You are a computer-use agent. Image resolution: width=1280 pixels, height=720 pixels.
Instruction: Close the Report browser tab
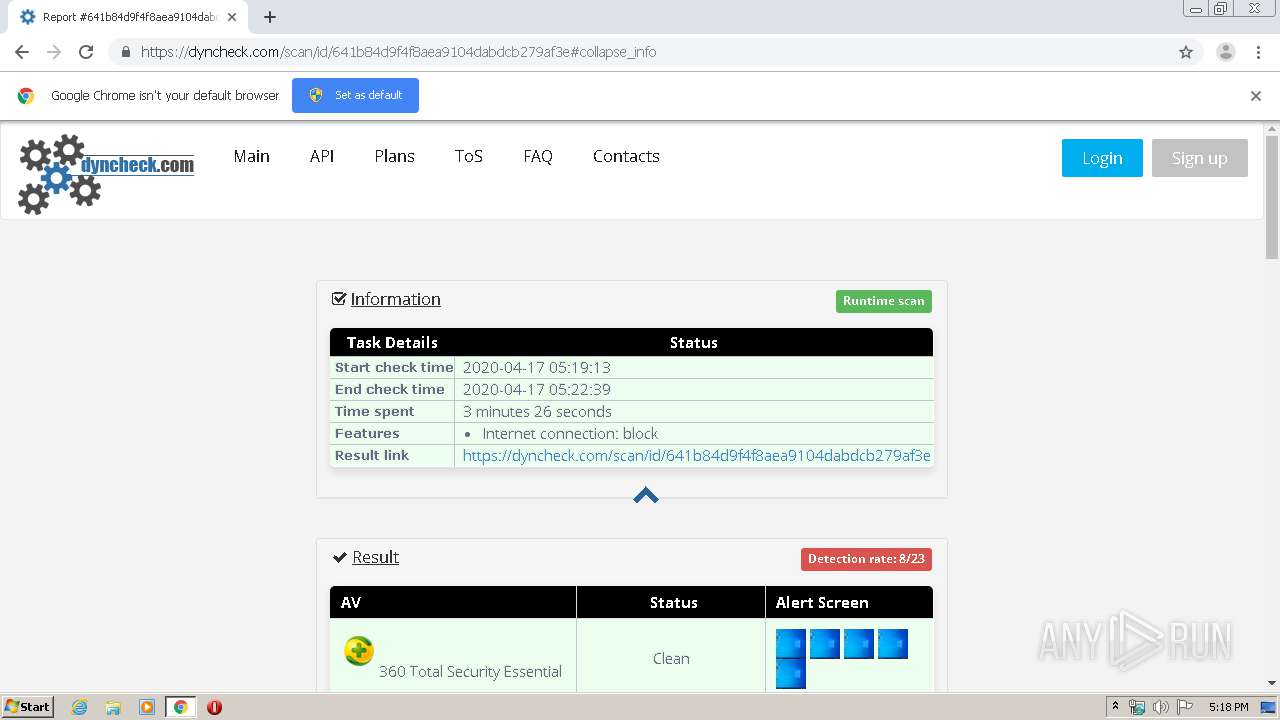click(x=232, y=17)
